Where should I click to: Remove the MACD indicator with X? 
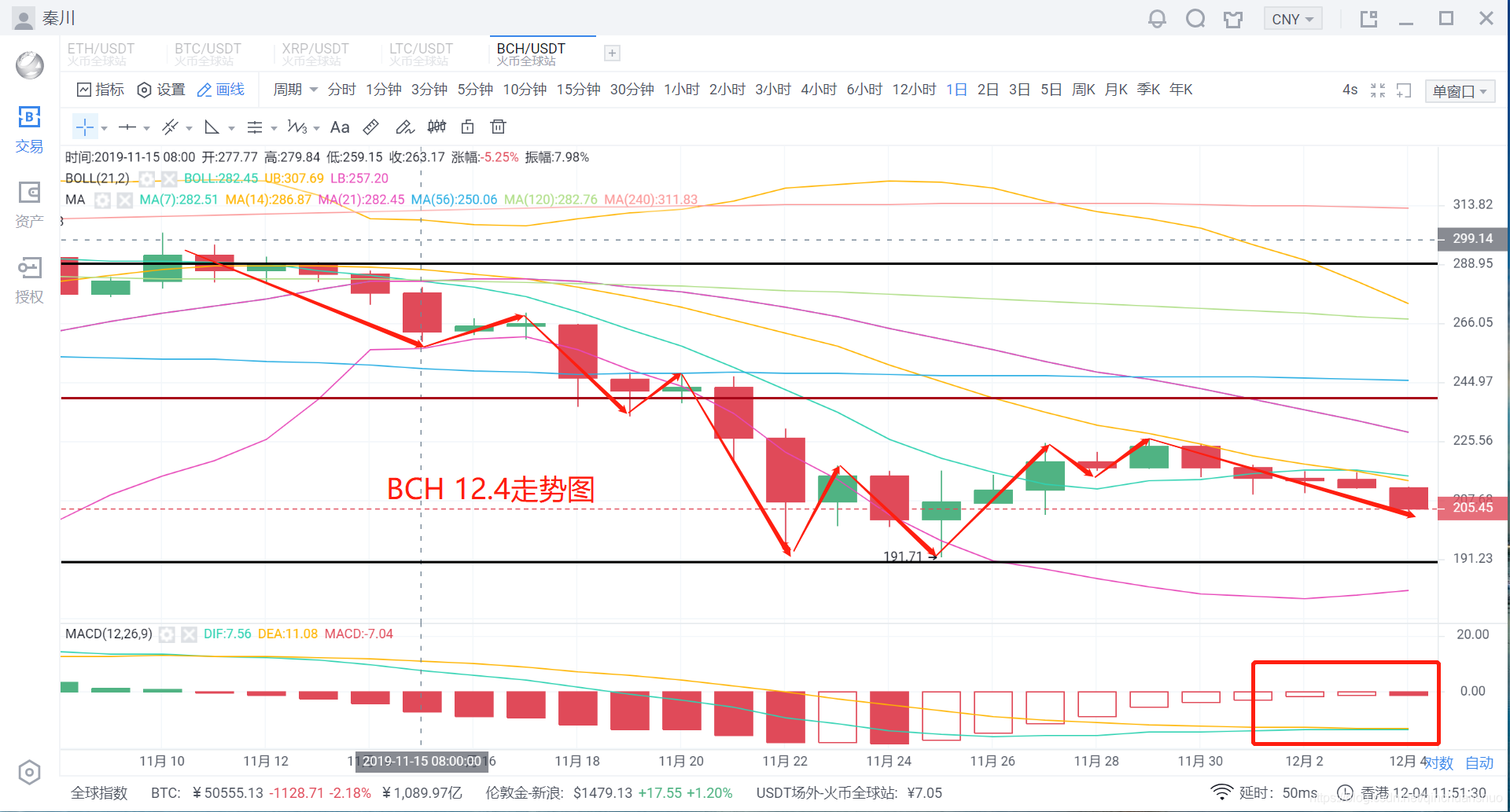click(x=189, y=634)
